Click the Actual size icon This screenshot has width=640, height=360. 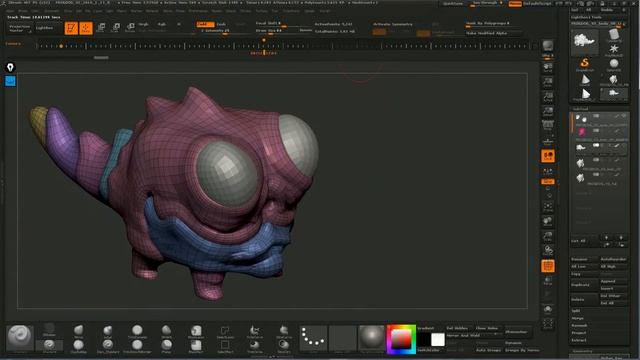tap(548, 97)
